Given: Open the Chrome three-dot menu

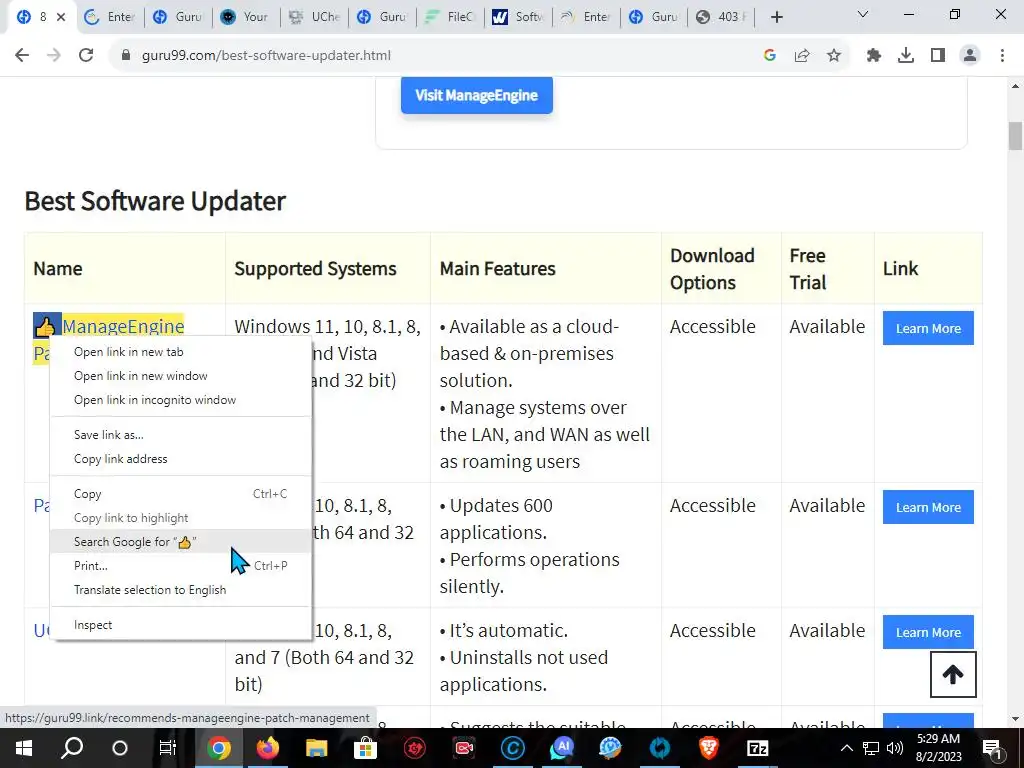Looking at the screenshot, I should (x=1002, y=56).
